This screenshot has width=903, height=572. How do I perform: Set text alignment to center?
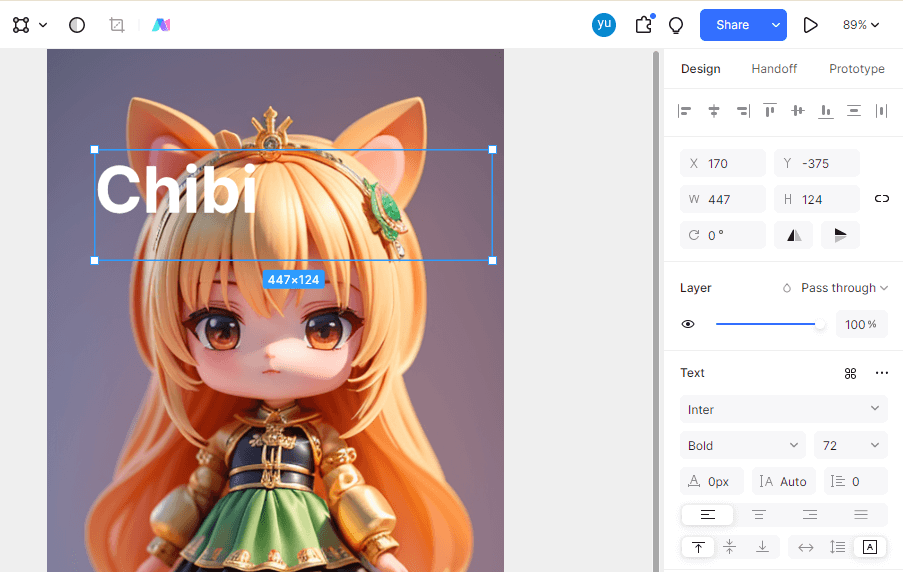[x=759, y=514]
